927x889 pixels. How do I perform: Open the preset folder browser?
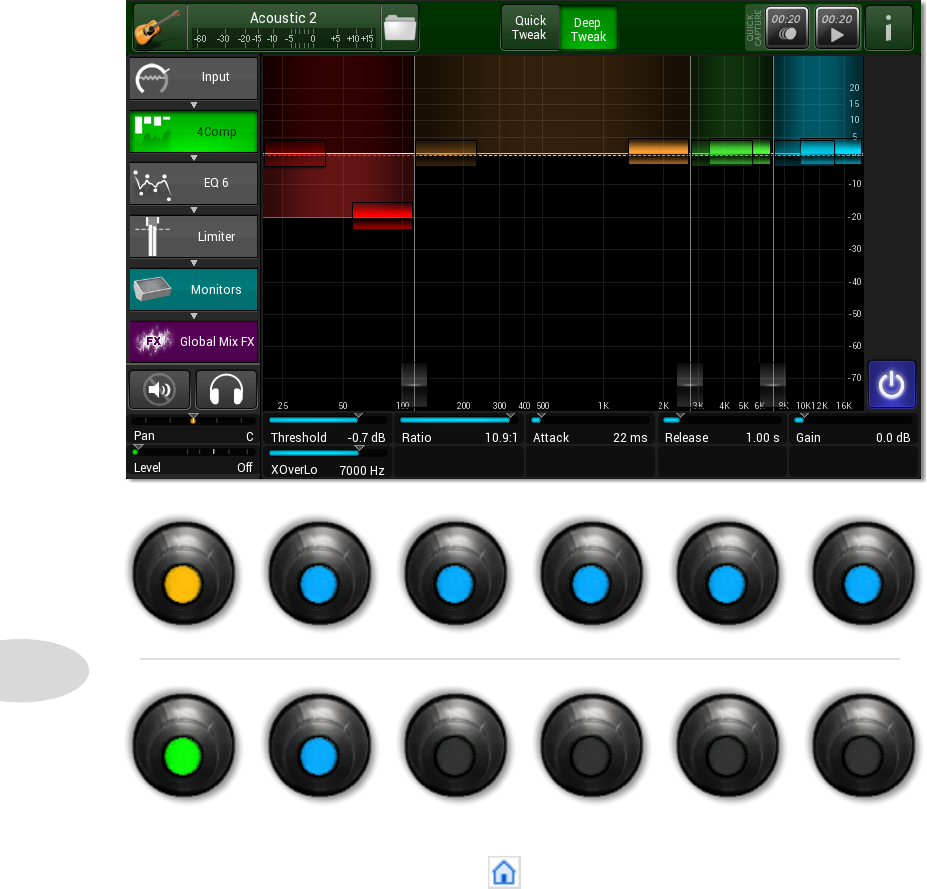click(x=400, y=28)
